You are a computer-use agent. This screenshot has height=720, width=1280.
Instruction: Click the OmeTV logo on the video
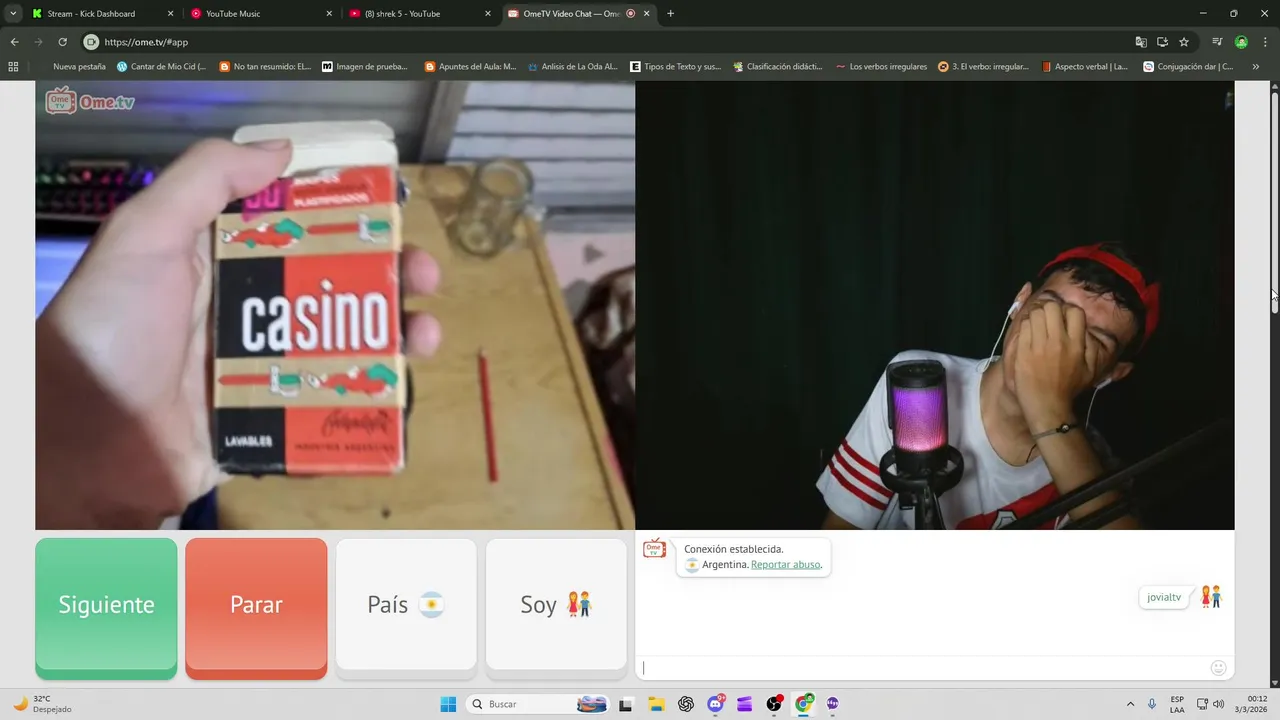pos(90,101)
